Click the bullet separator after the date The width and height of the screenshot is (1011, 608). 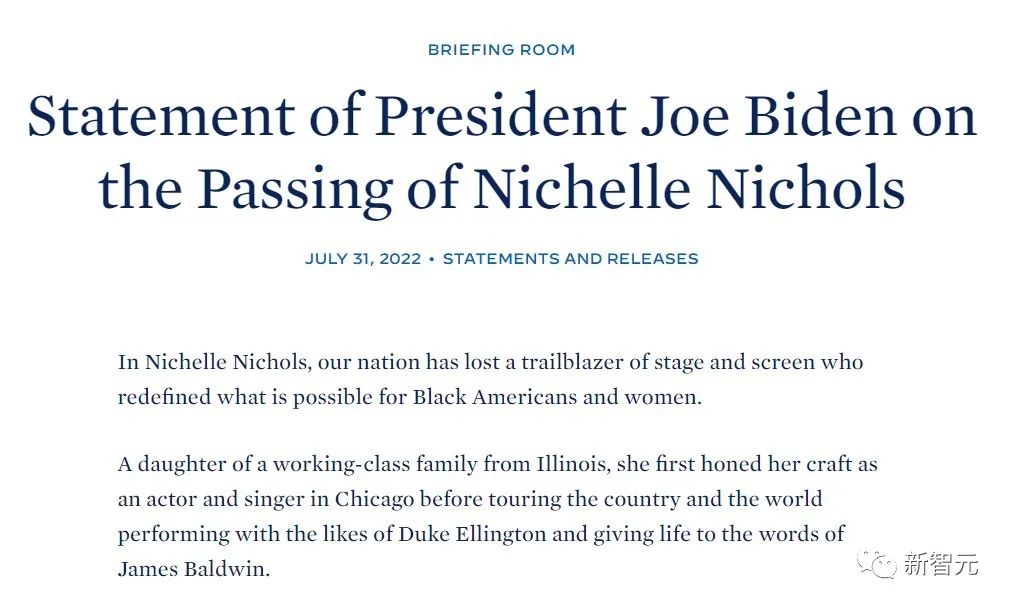click(x=431, y=258)
